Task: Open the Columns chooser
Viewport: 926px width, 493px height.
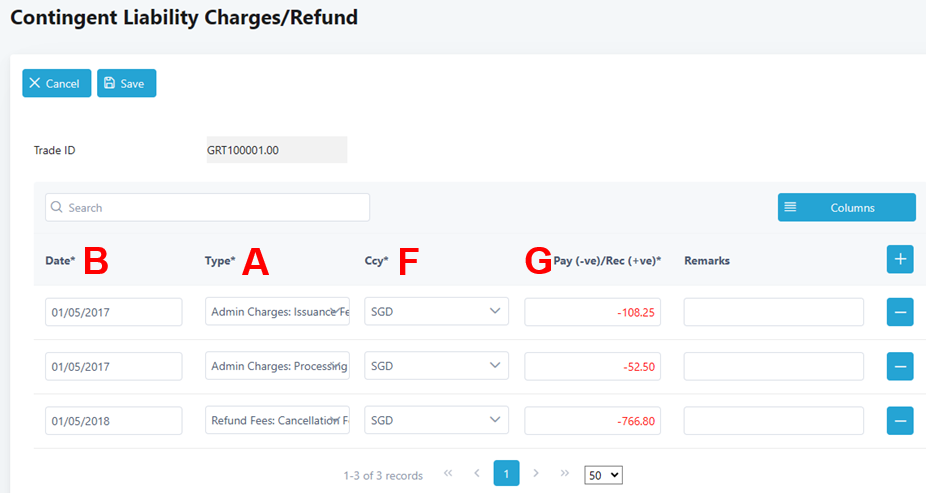Action: pyautogui.click(x=846, y=208)
